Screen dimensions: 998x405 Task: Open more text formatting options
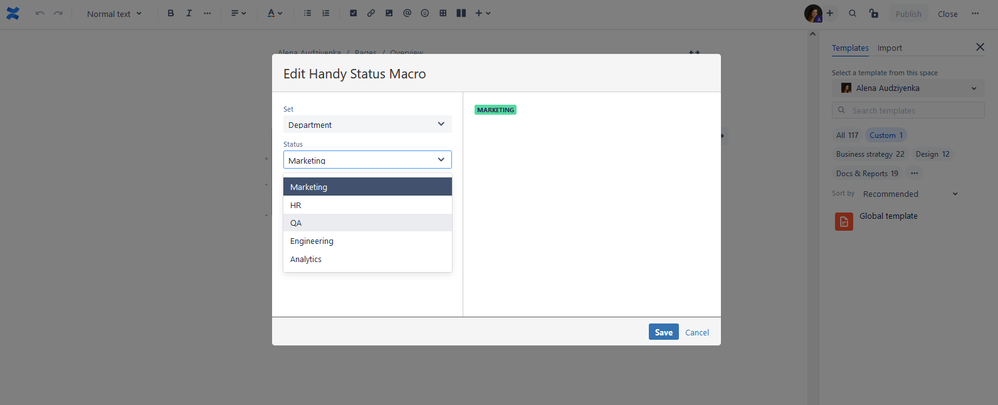click(207, 13)
